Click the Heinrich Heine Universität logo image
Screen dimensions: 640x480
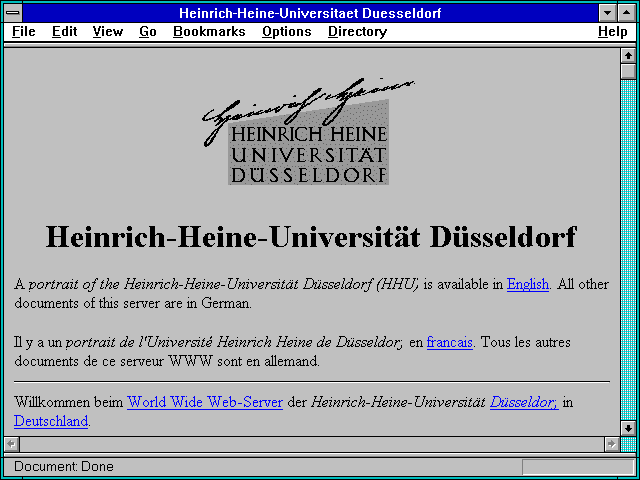coord(309,131)
